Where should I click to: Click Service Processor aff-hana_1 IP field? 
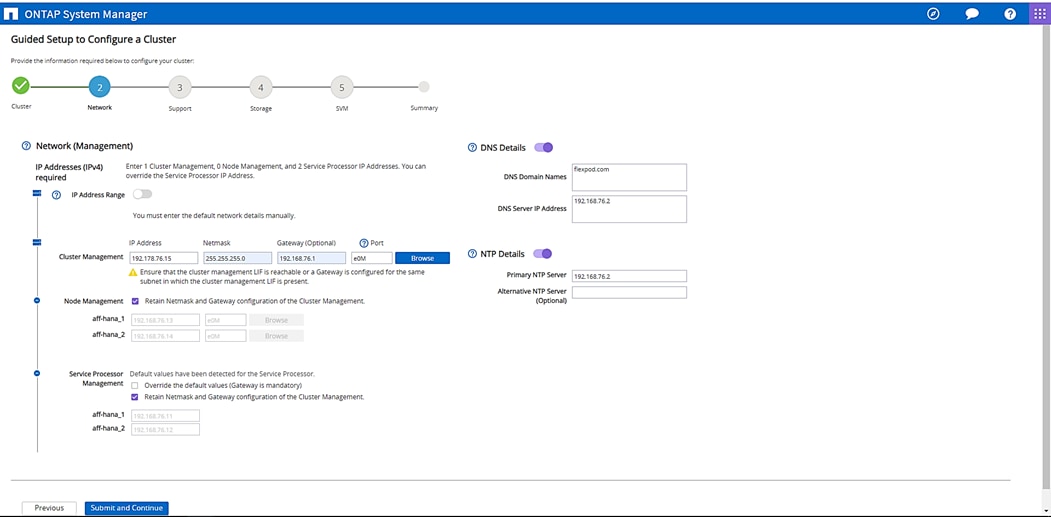(166, 416)
